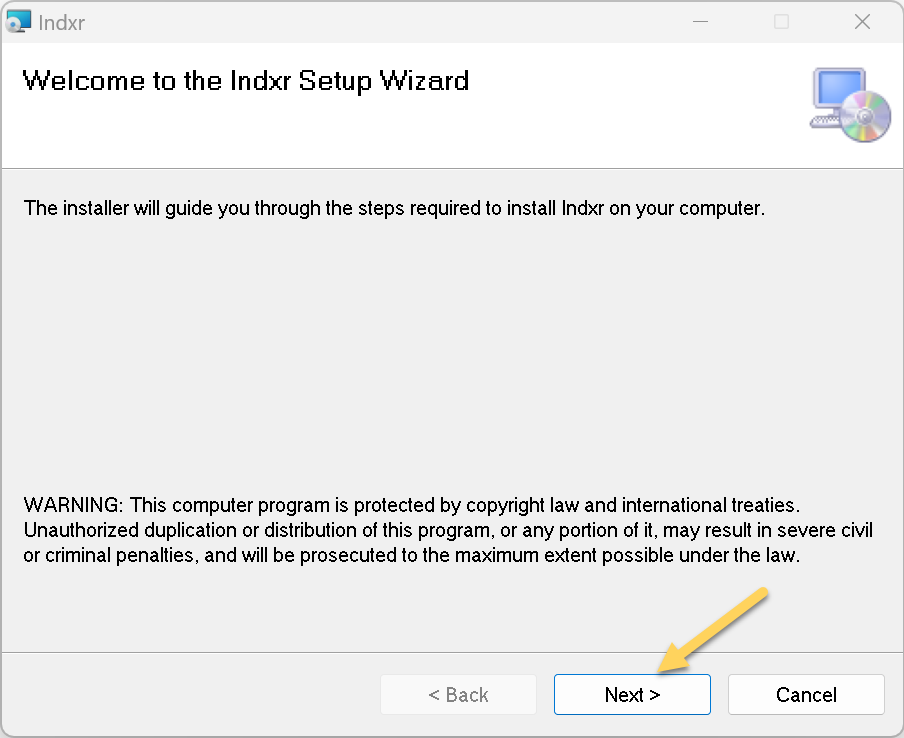Click the keyboard in the setup graphic
The height and width of the screenshot is (738, 904).
point(824,121)
